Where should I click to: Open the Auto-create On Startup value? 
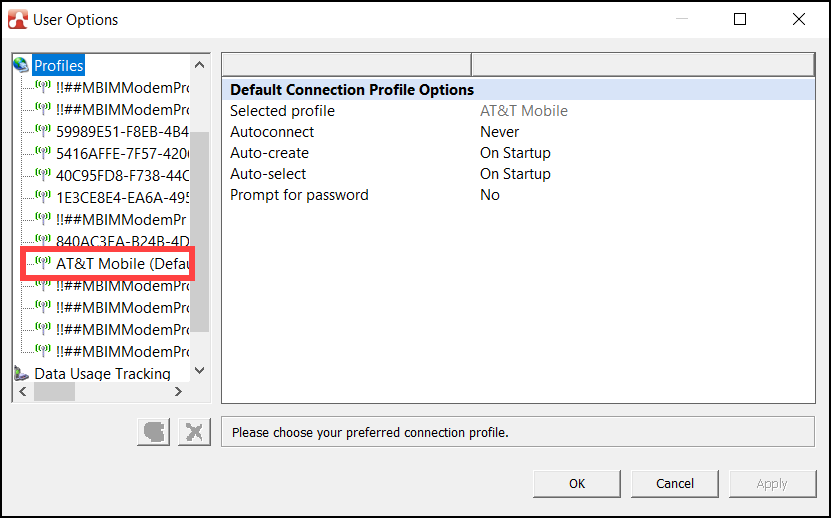pos(515,153)
